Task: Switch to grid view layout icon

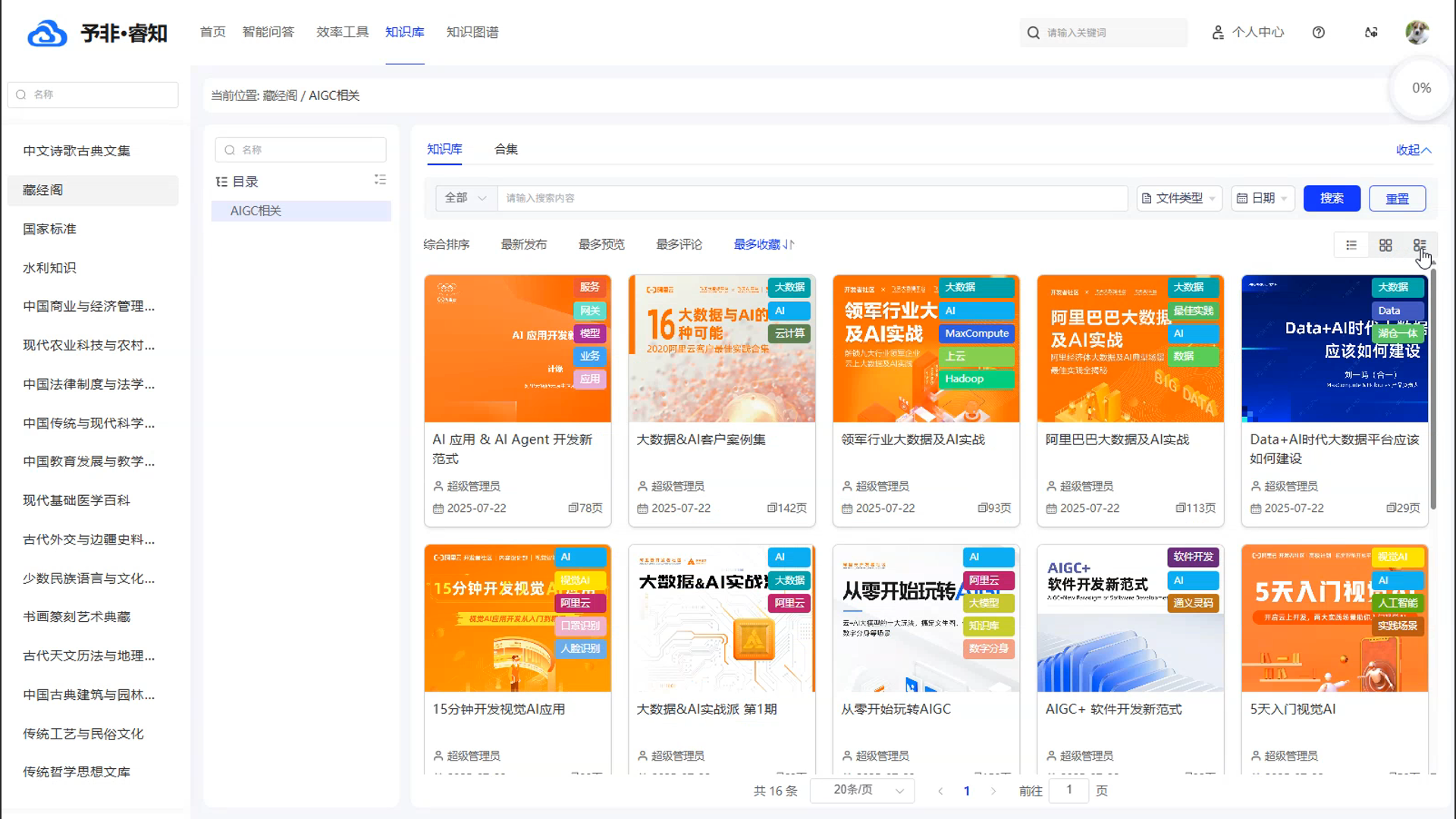Action: coord(1385,245)
